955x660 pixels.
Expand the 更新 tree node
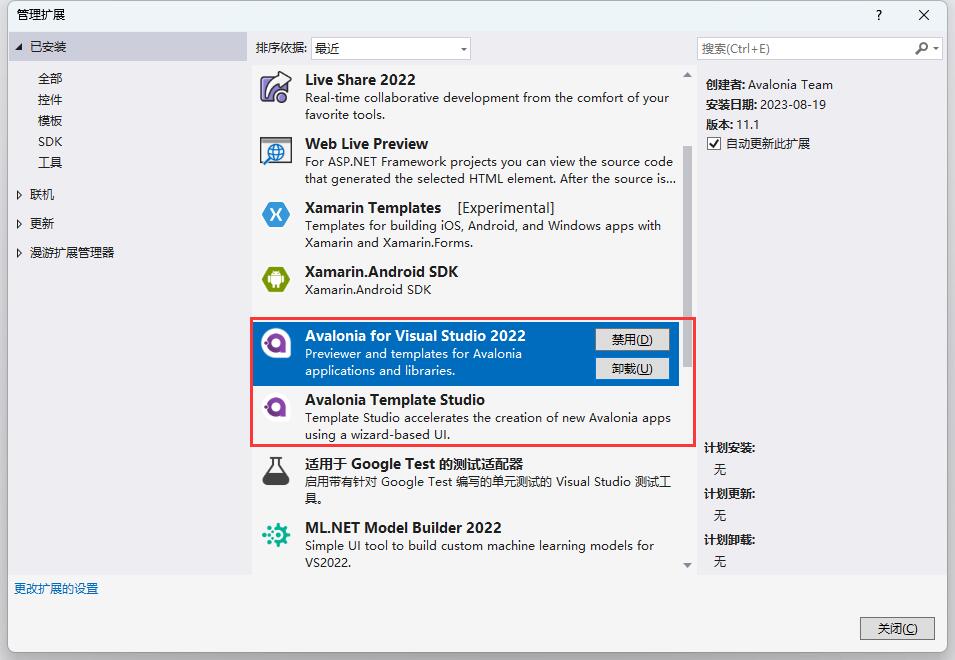click(19, 223)
